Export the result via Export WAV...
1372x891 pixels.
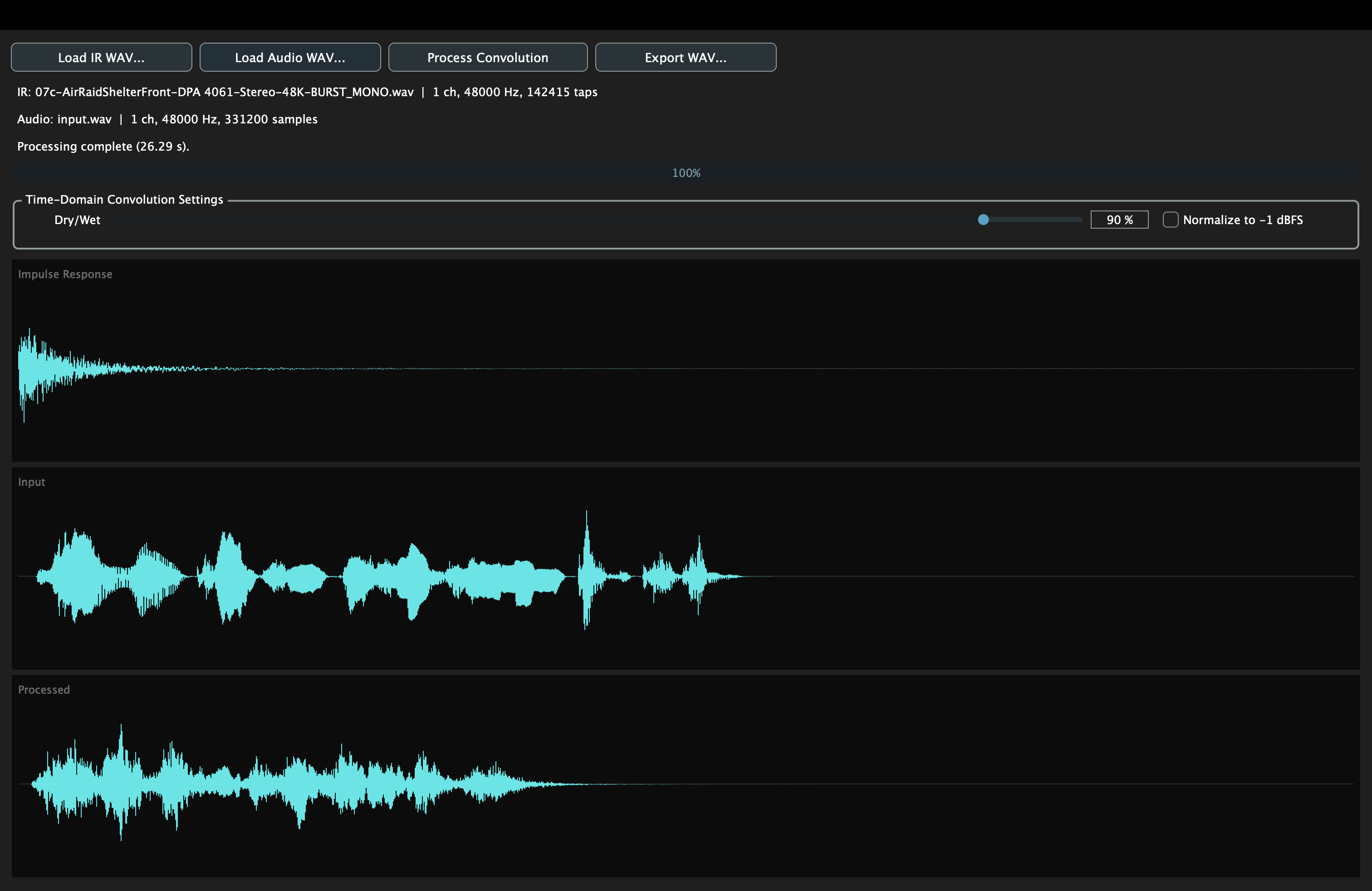tap(686, 57)
